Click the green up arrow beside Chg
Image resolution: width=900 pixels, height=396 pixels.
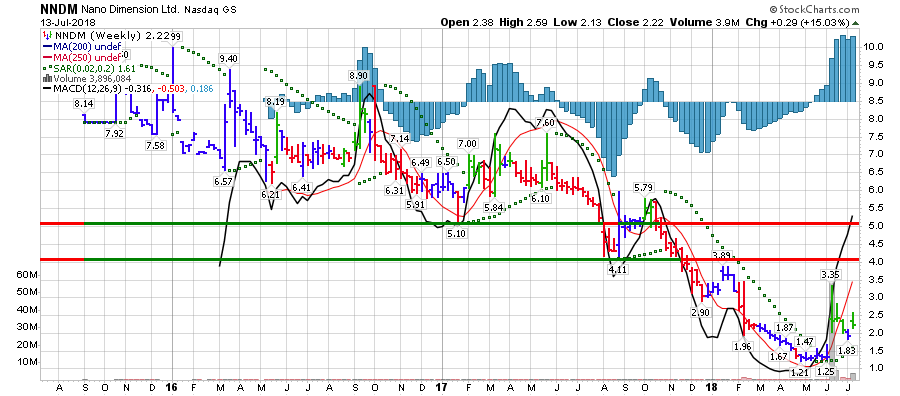(x=856, y=22)
